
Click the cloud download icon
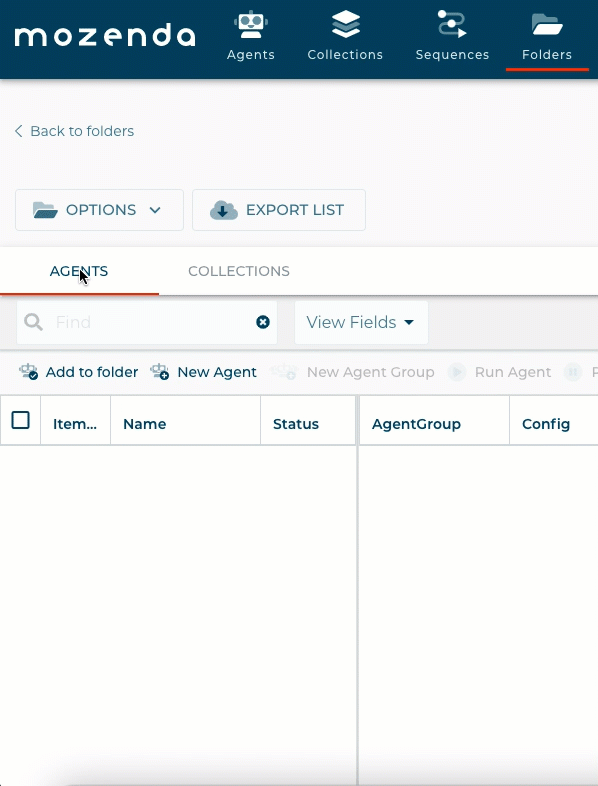(x=224, y=210)
